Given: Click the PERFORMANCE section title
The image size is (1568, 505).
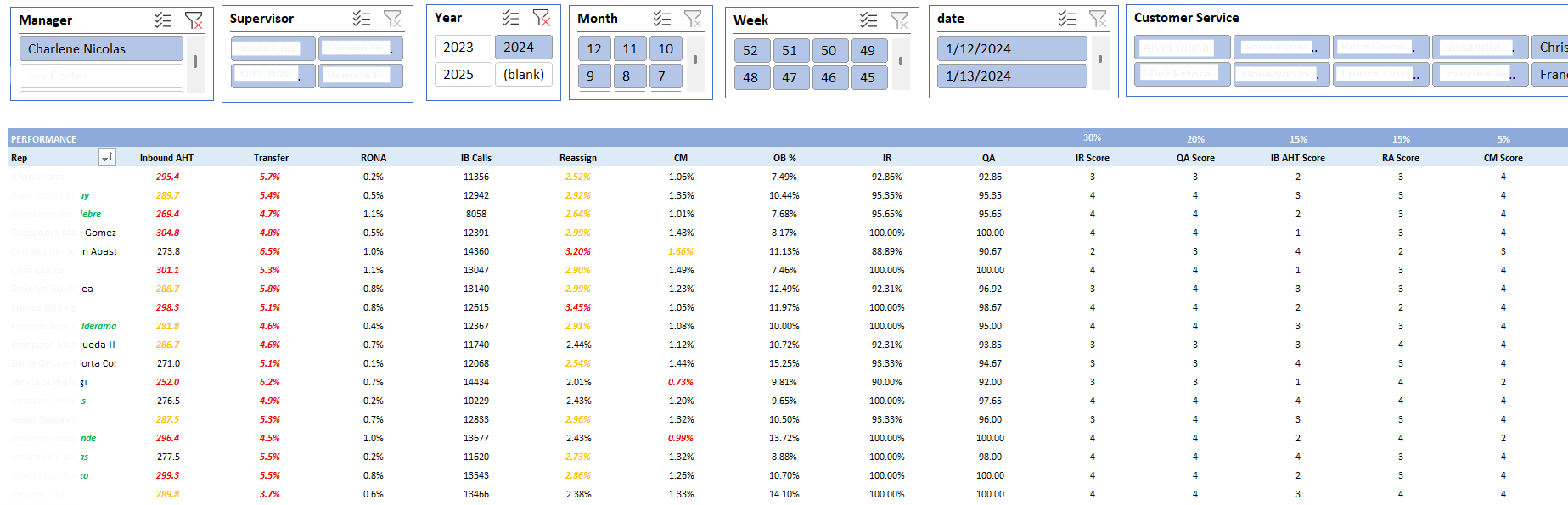Looking at the screenshot, I should (x=43, y=139).
